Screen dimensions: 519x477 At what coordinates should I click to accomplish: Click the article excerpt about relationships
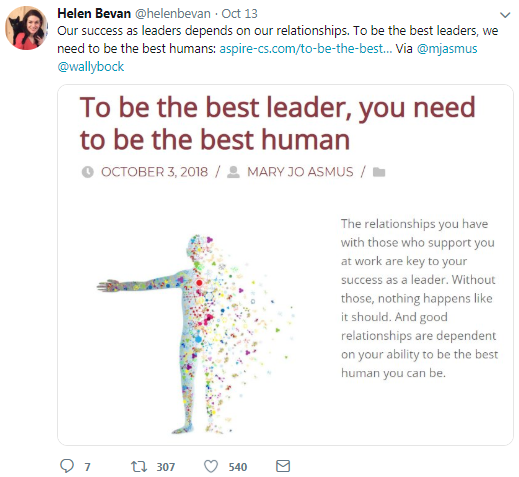click(419, 298)
